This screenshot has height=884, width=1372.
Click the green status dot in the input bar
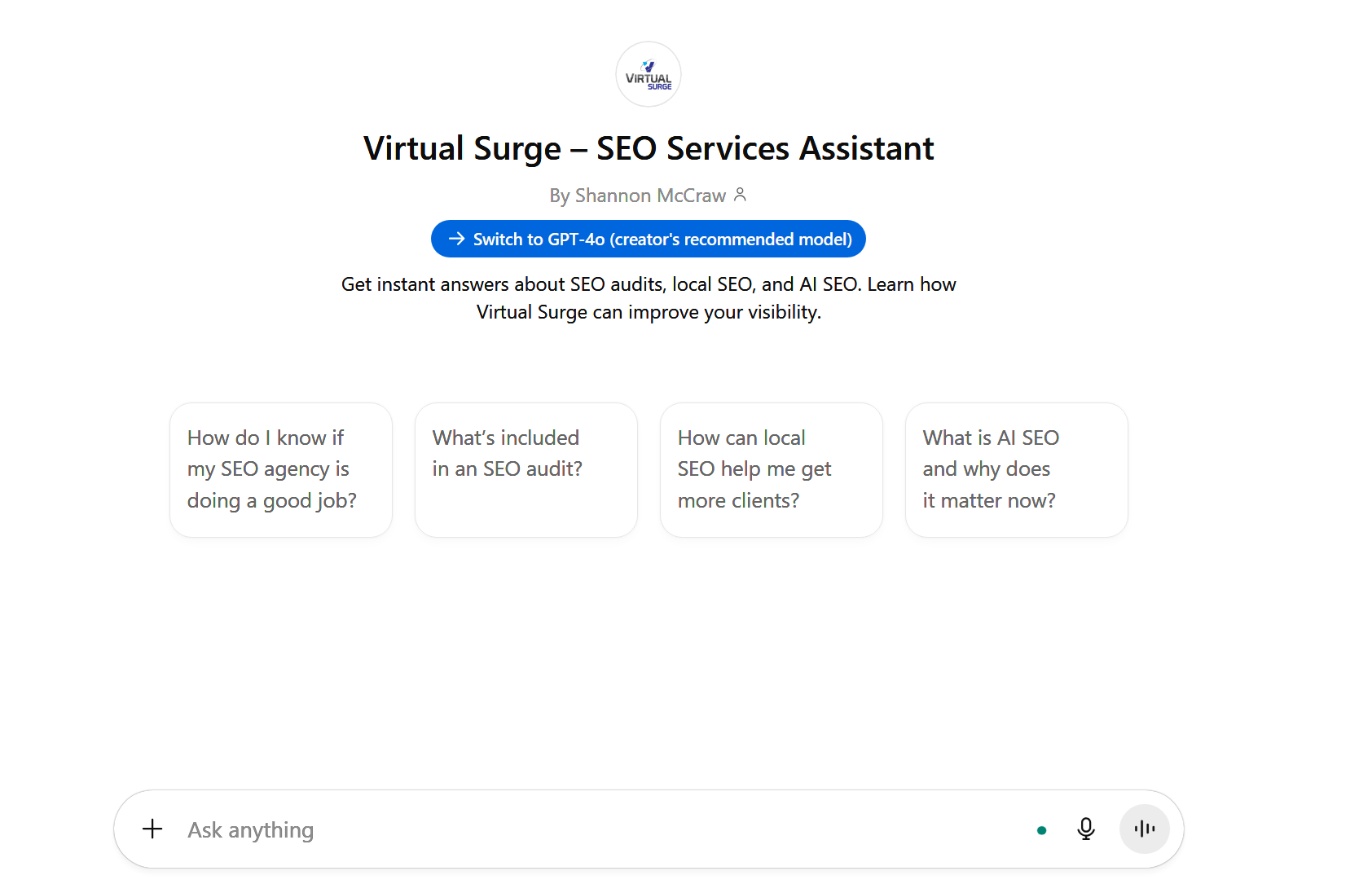[x=1041, y=829]
